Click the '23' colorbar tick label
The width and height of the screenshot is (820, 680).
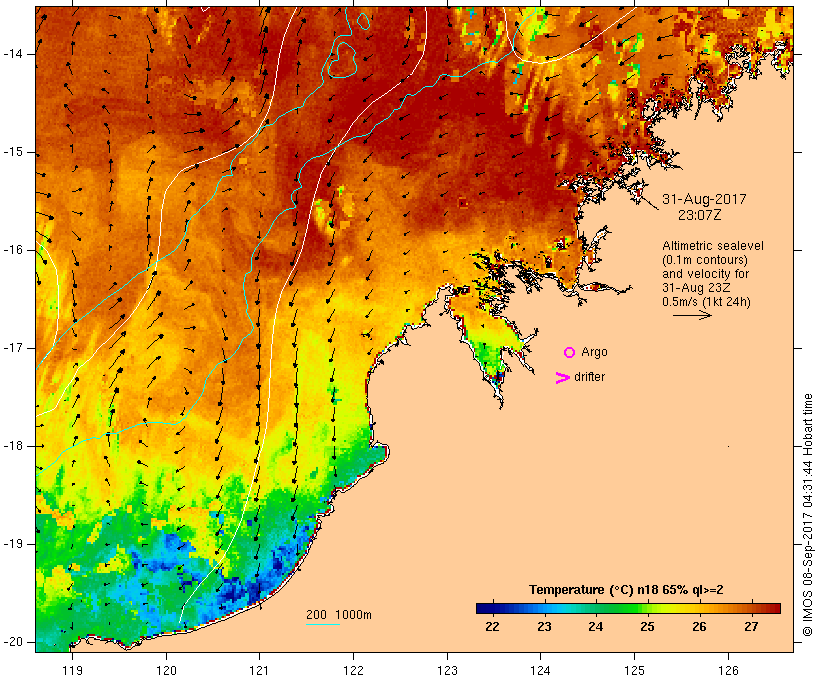[x=544, y=627]
